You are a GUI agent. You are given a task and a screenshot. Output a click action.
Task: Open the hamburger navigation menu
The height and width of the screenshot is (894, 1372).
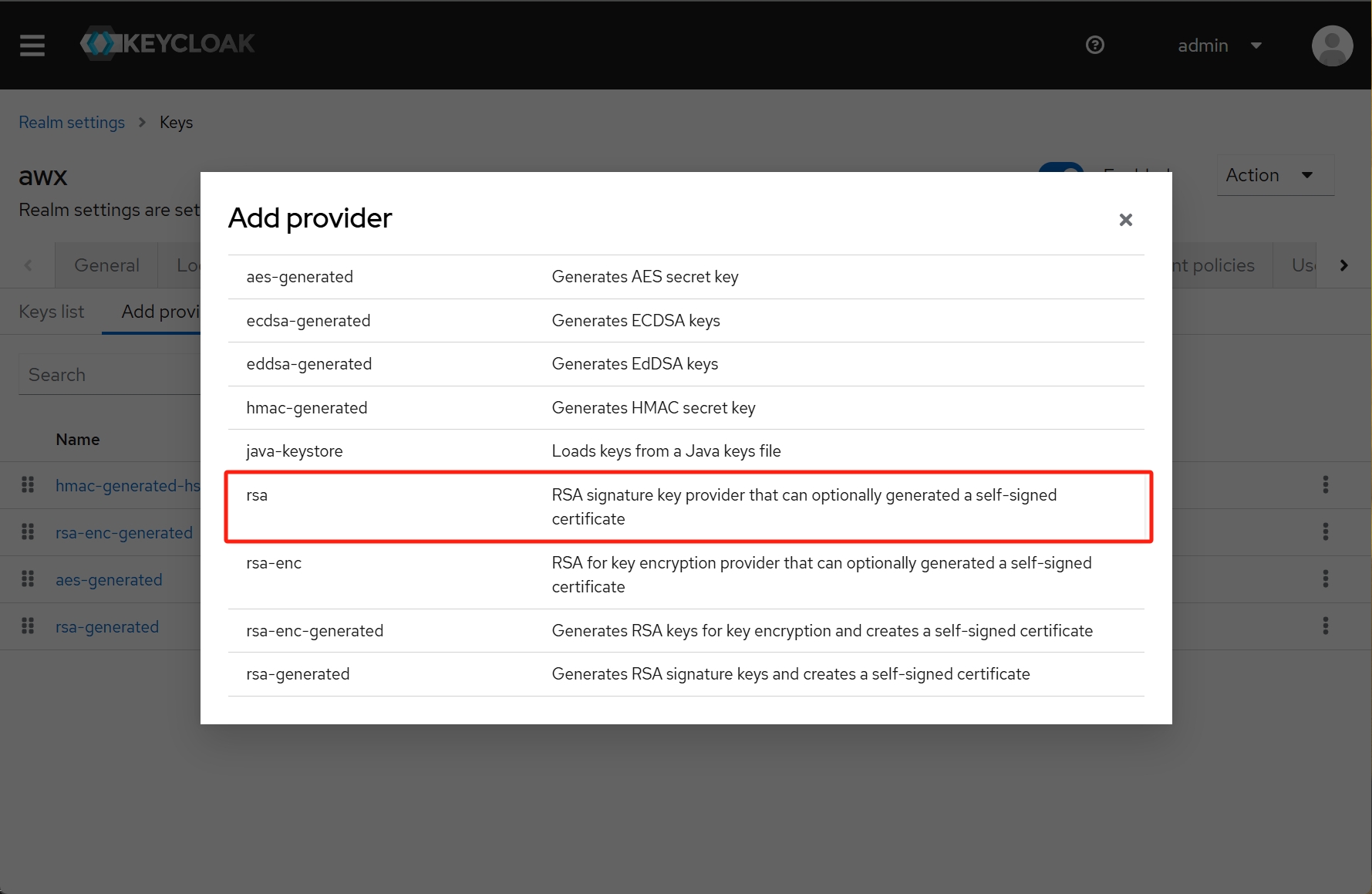[x=32, y=46]
